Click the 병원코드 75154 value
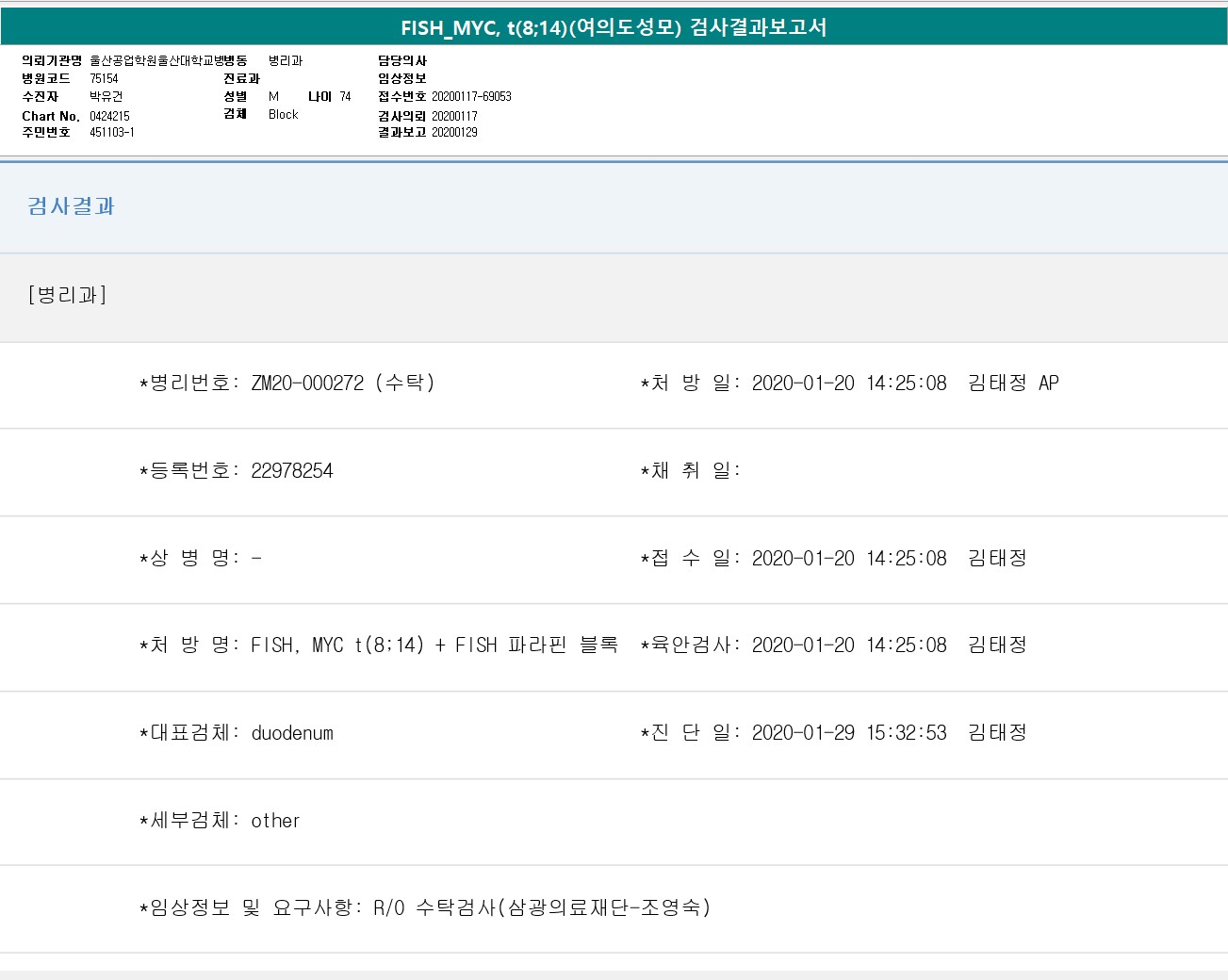The height and width of the screenshot is (980, 1228). [x=104, y=78]
